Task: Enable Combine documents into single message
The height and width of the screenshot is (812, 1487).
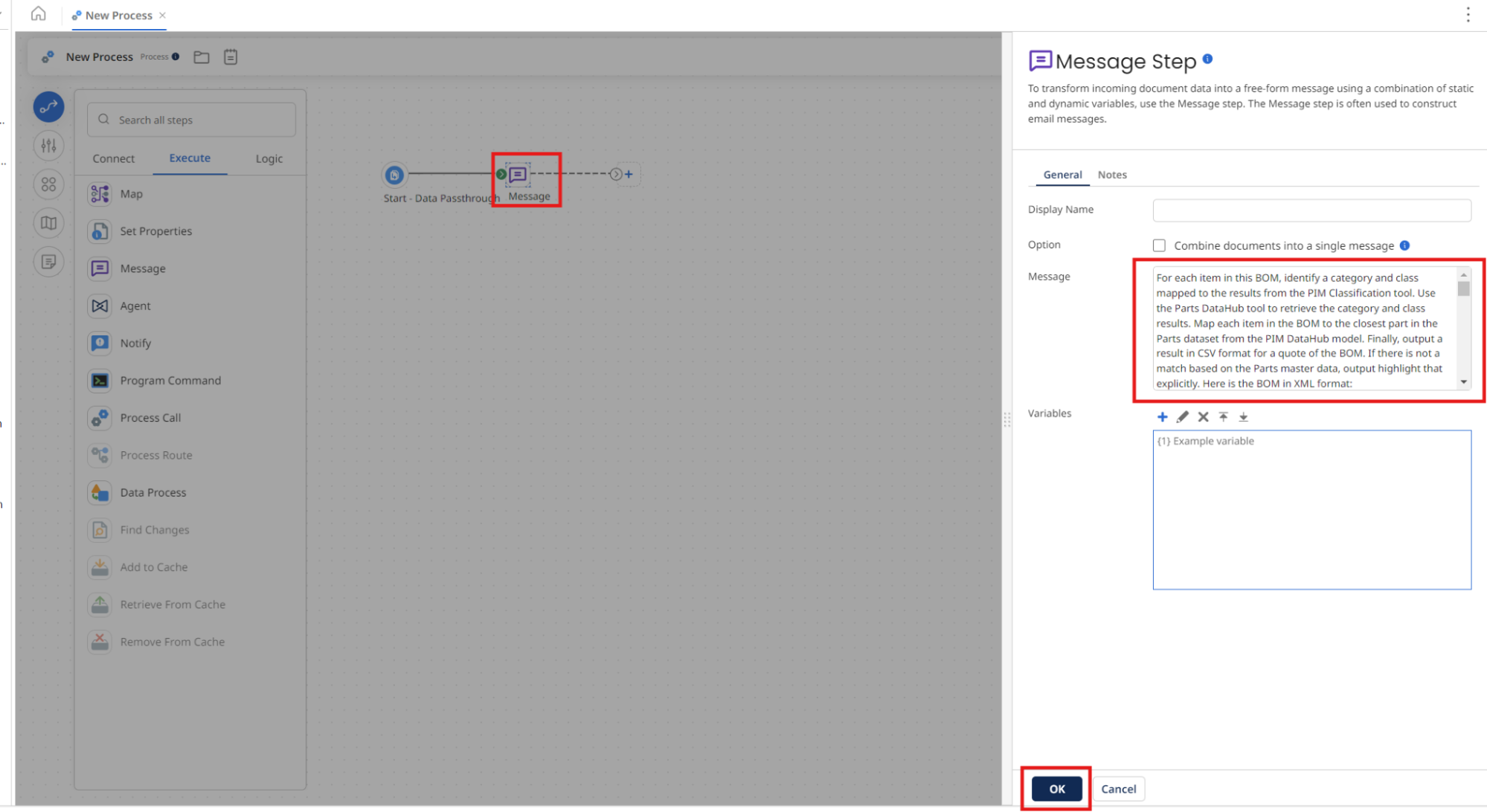Action: 1159,245
